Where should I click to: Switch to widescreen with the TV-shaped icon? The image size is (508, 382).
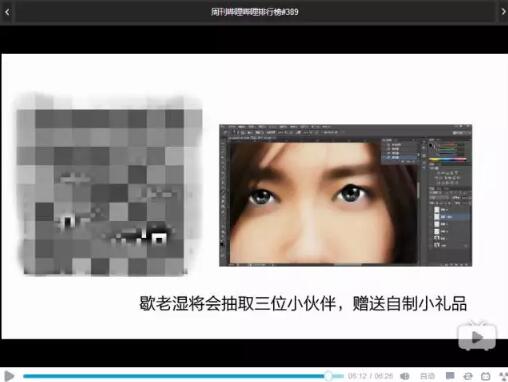[486, 376]
